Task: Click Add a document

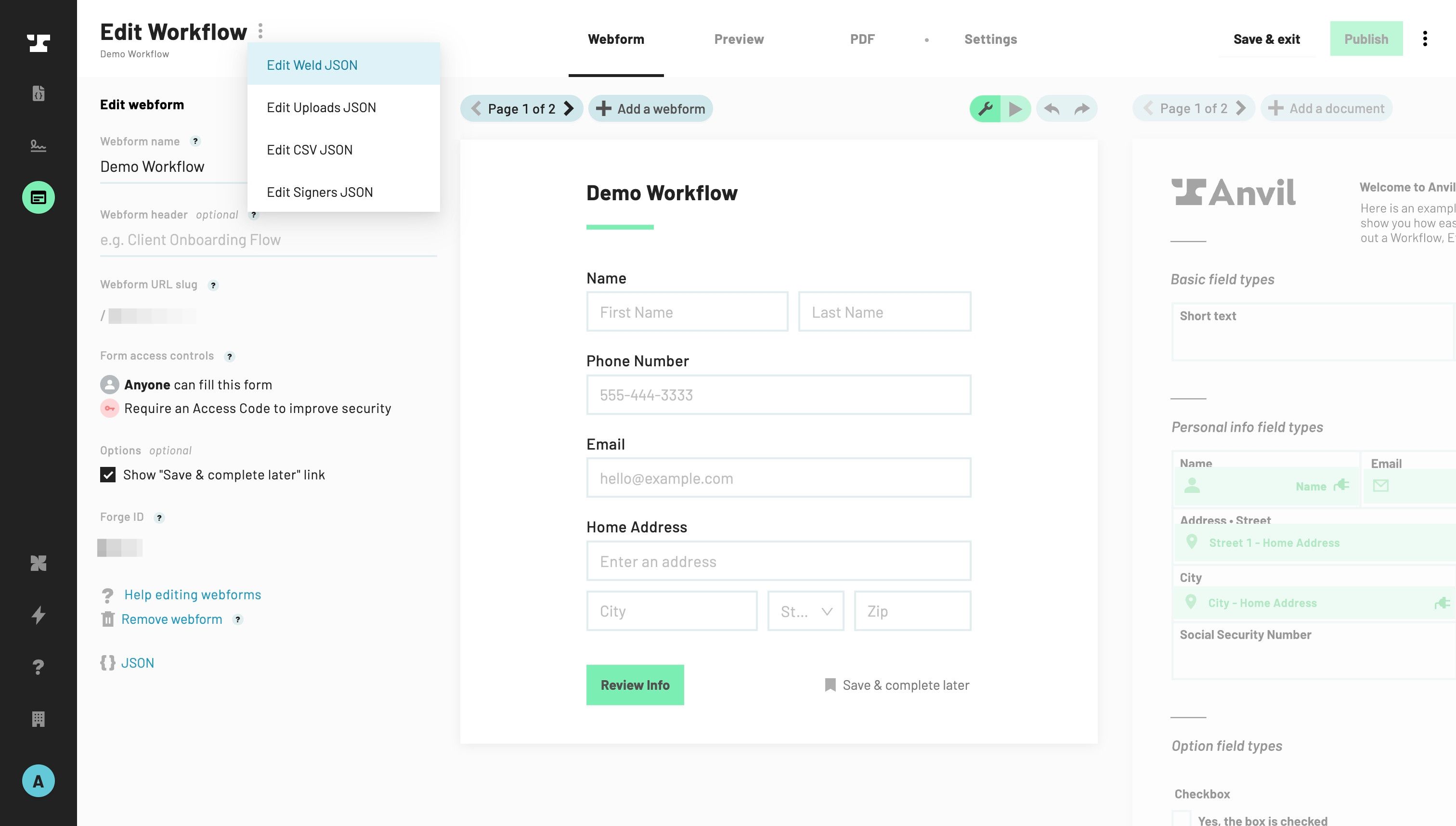Action: coord(1326,108)
